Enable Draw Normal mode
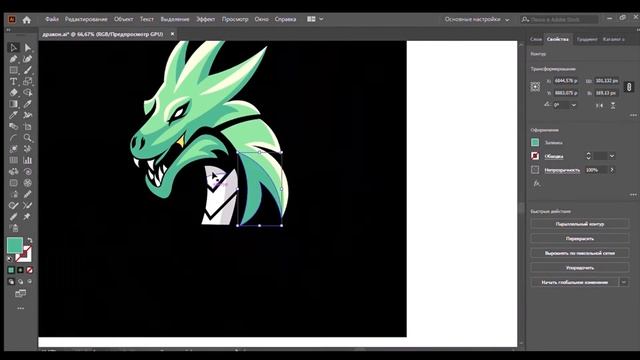The image size is (640, 360). pyautogui.click(x=11, y=282)
